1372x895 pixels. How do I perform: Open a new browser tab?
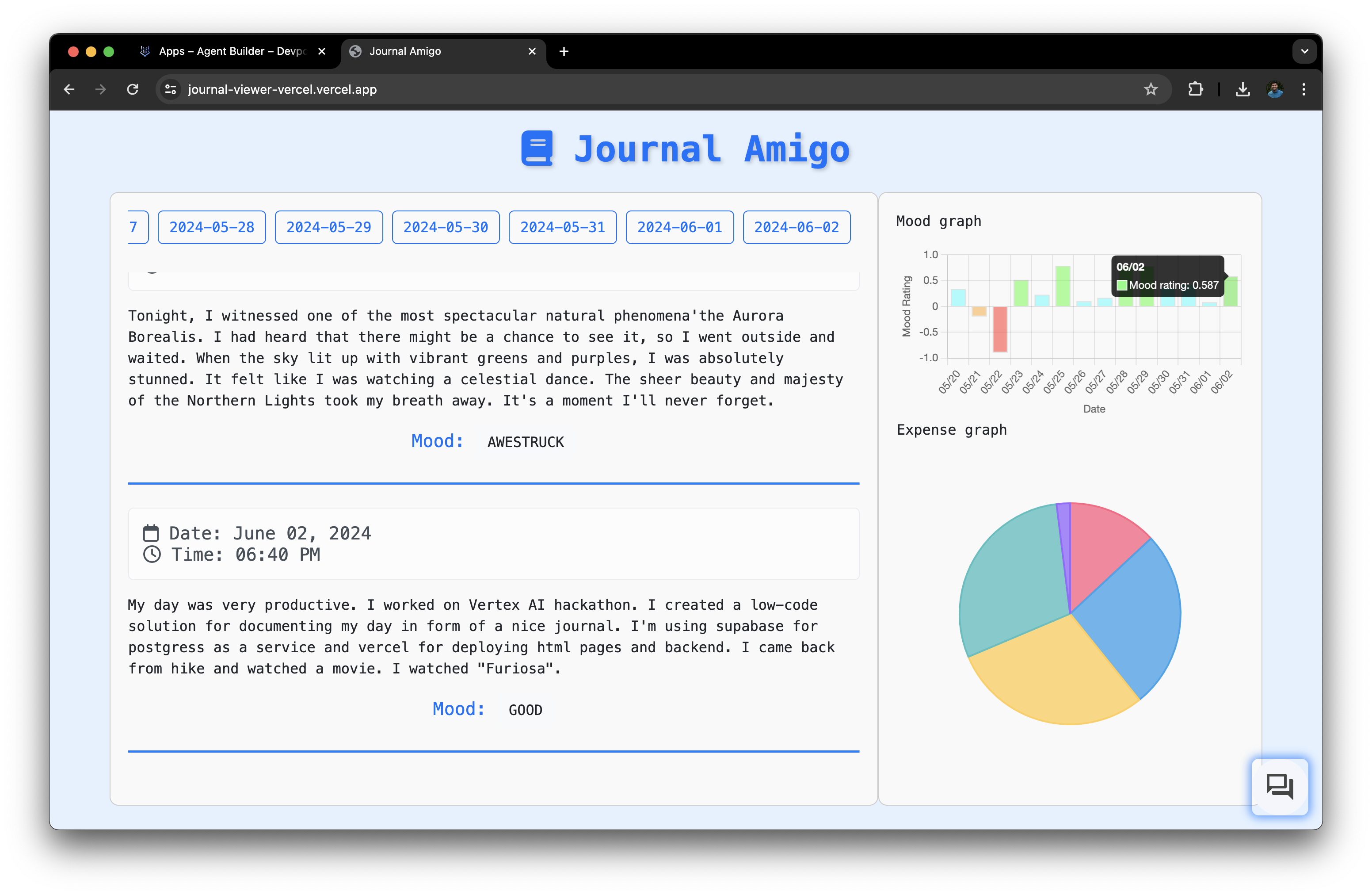tap(564, 51)
